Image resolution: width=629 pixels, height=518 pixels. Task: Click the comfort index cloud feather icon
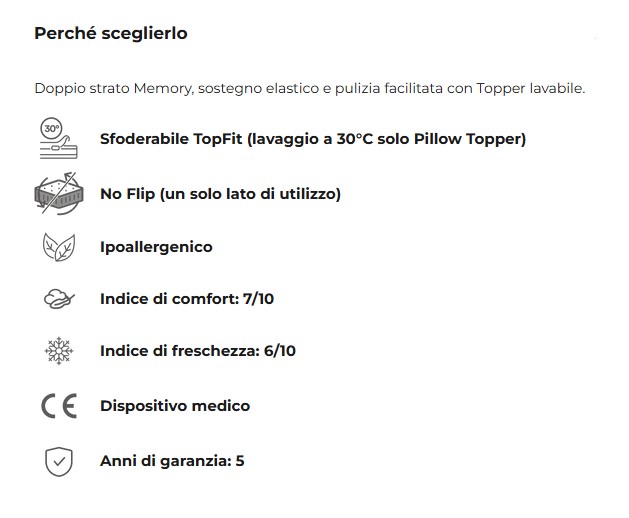(x=58, y=299)
